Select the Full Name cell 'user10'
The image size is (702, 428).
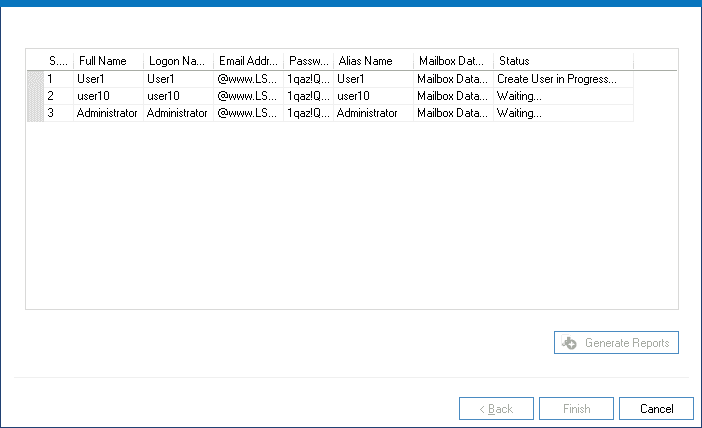point(108,96)
